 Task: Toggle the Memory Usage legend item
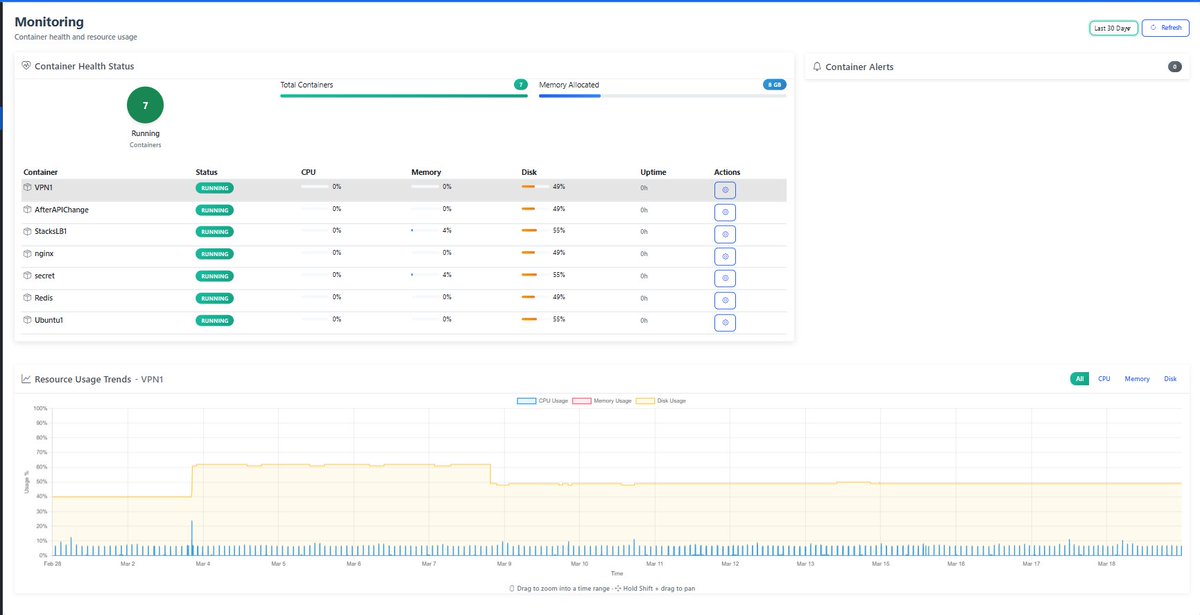click(613, 400)
